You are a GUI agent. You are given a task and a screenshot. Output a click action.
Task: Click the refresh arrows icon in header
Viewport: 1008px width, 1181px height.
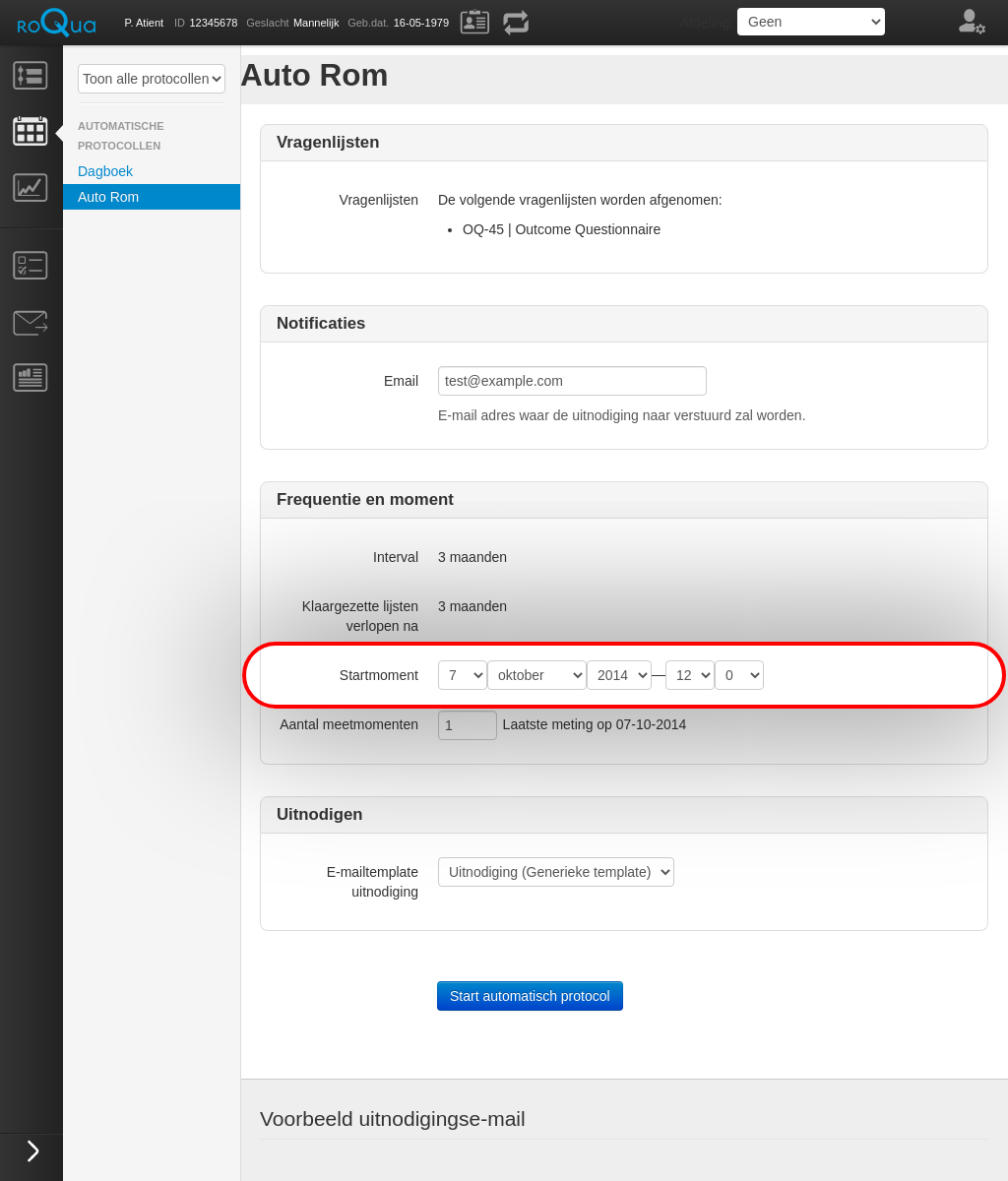pyautogui.click(x=516, y=22)
